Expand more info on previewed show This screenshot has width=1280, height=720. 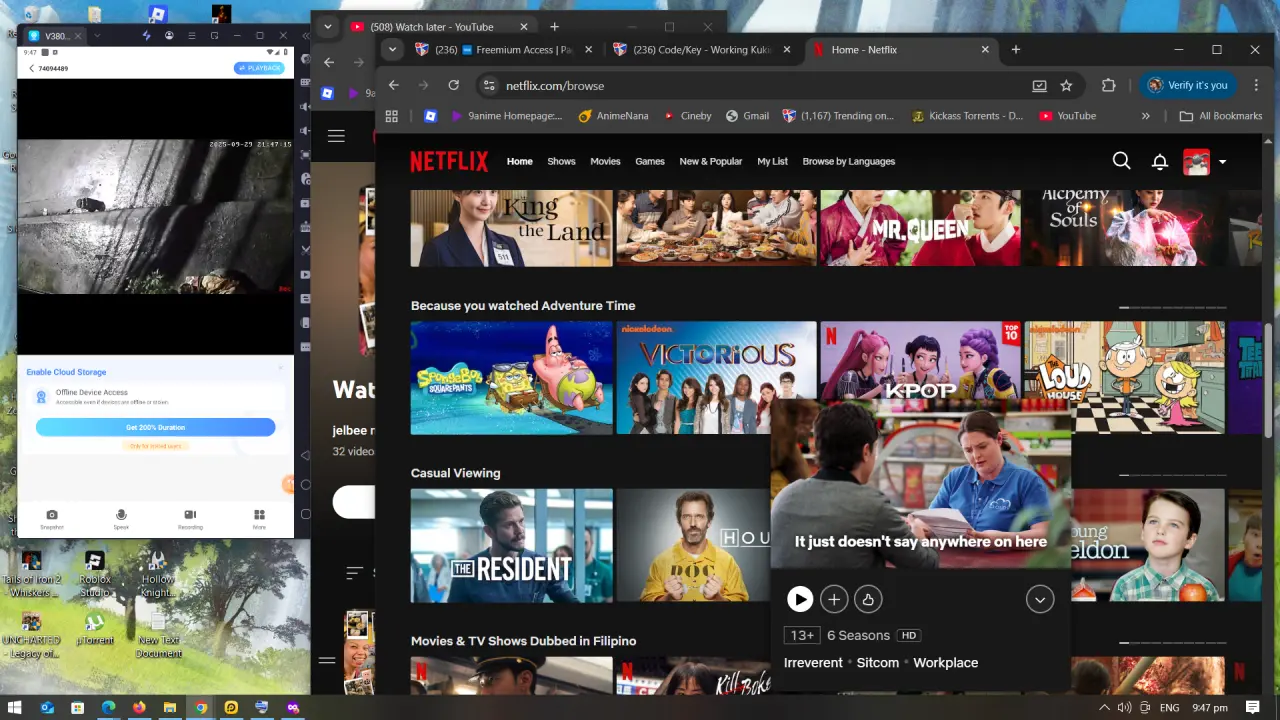tap(1040, 599)
